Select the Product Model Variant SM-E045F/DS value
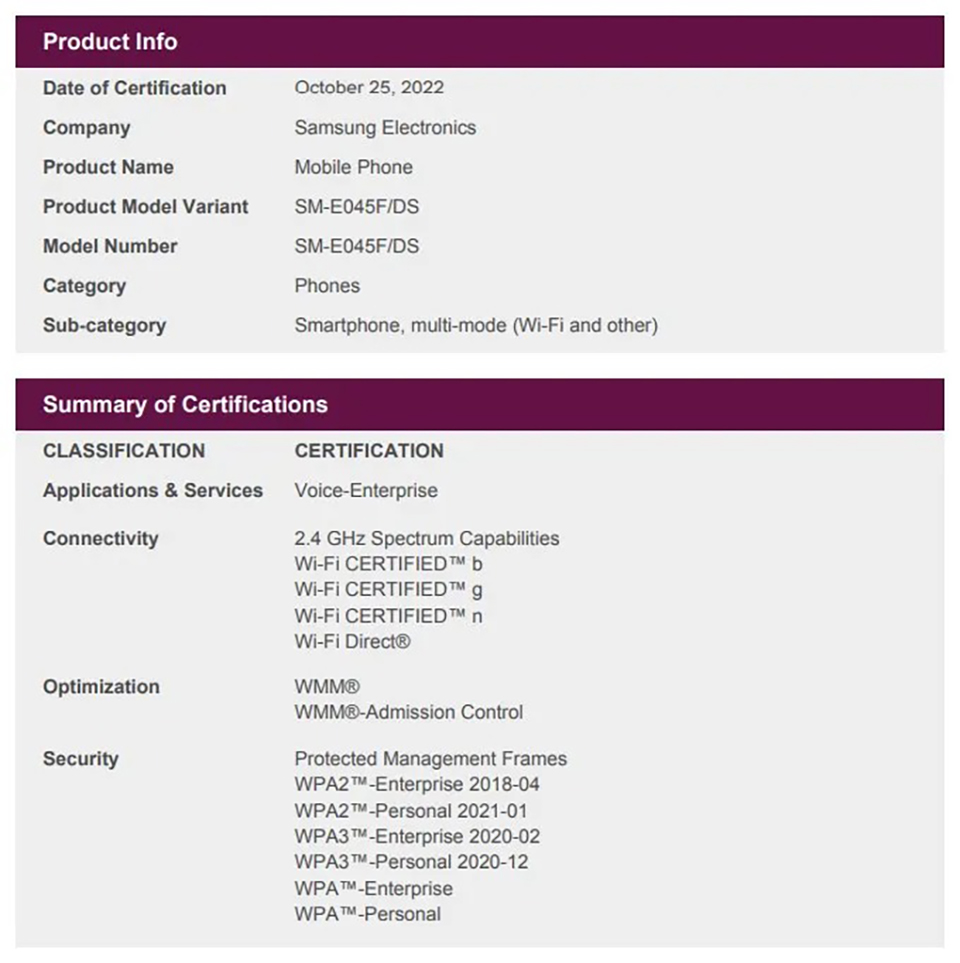Image resolution: width=960 pixels, height=963 pixels. click(357, 207)
